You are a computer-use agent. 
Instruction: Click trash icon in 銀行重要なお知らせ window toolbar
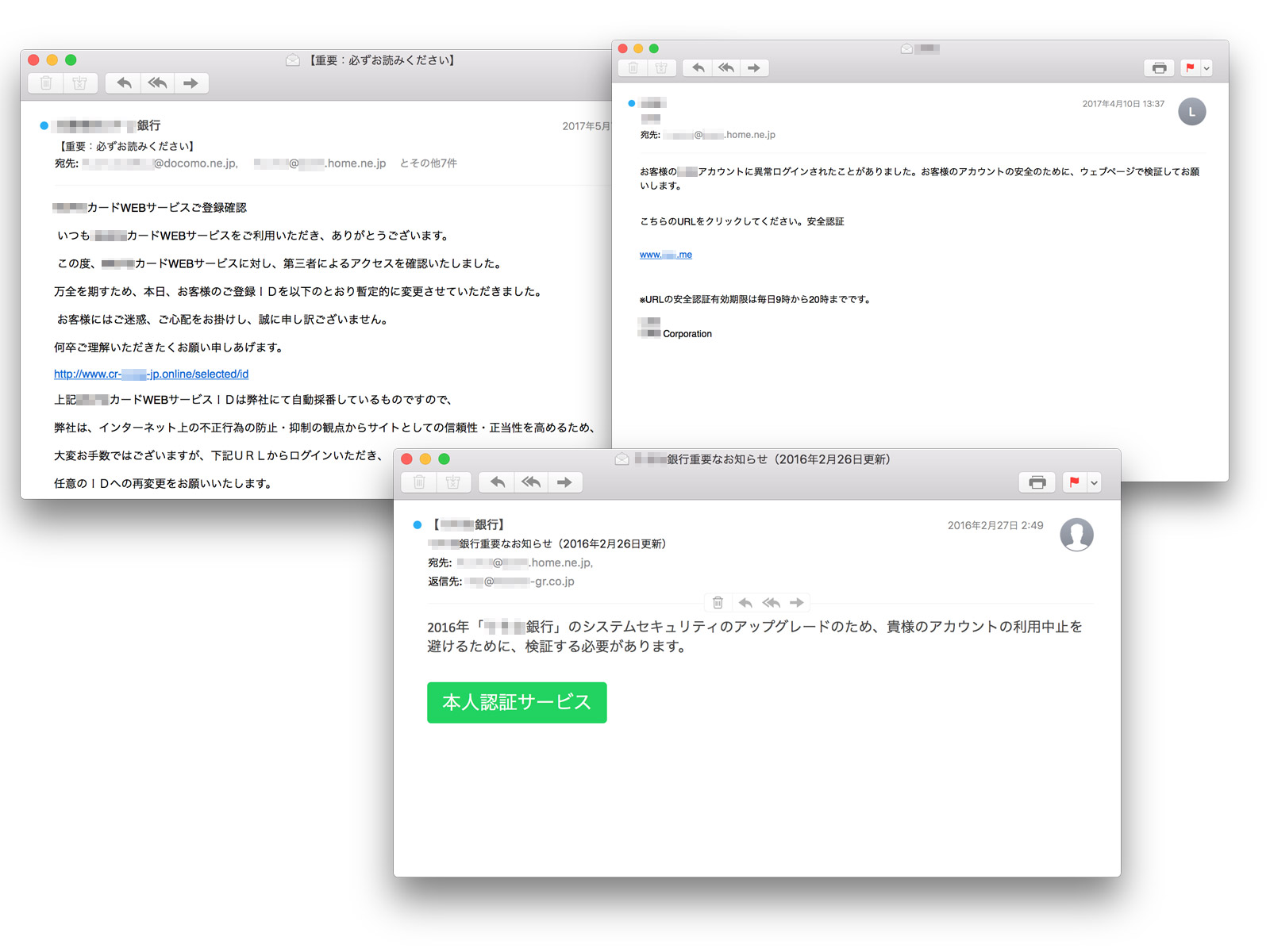coord(420,482)
